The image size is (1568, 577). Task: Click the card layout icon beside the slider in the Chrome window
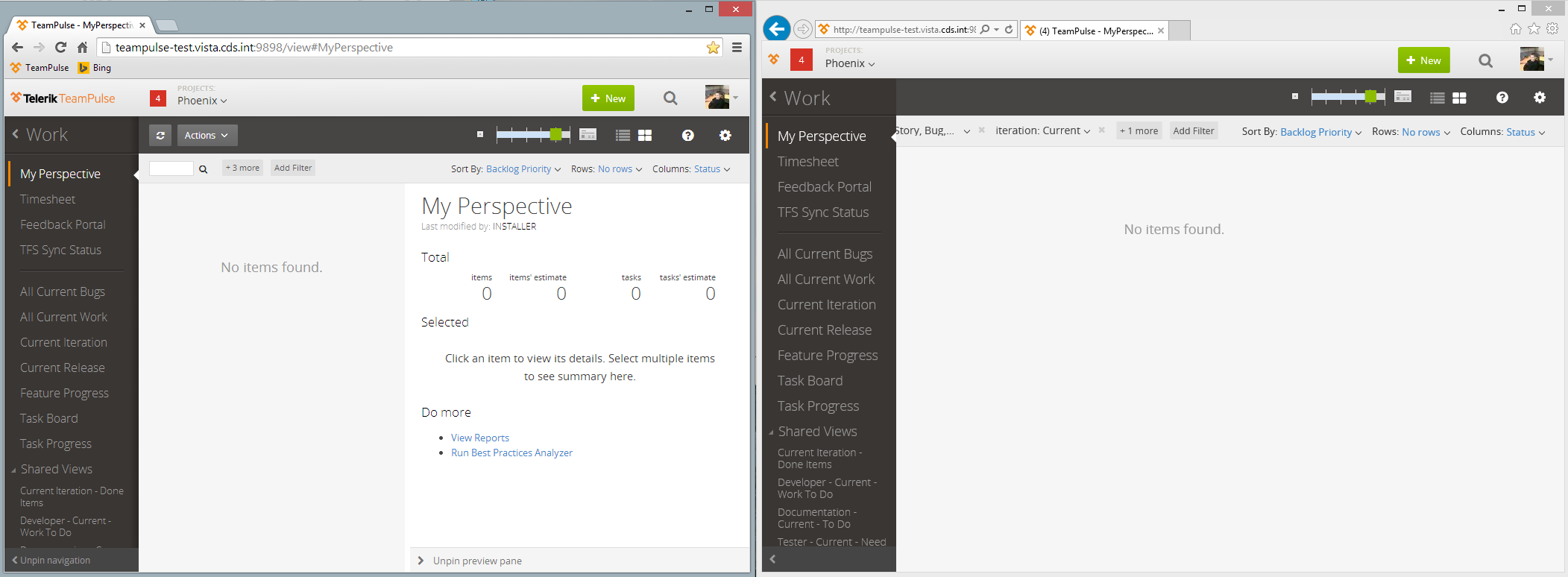coord(588,135)
